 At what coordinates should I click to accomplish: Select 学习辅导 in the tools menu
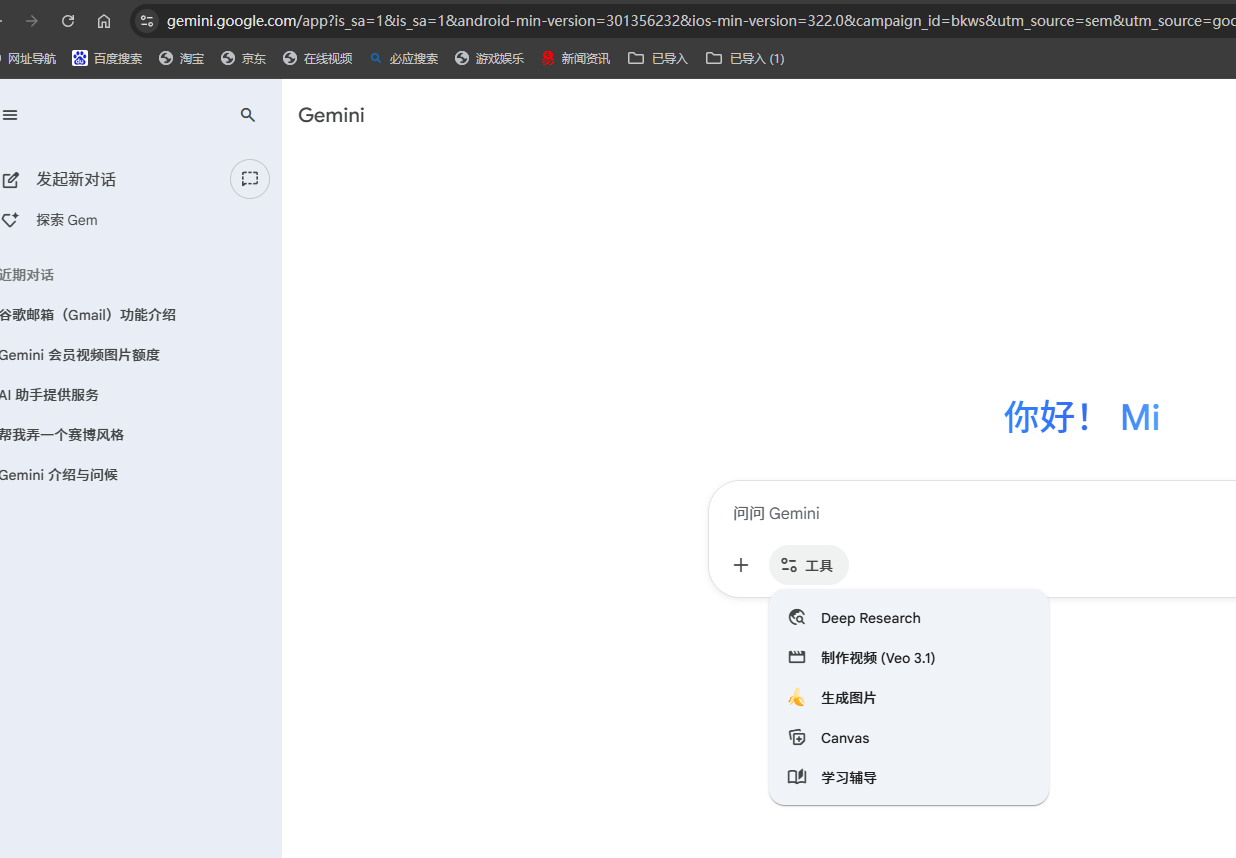[x=848, y=778]
